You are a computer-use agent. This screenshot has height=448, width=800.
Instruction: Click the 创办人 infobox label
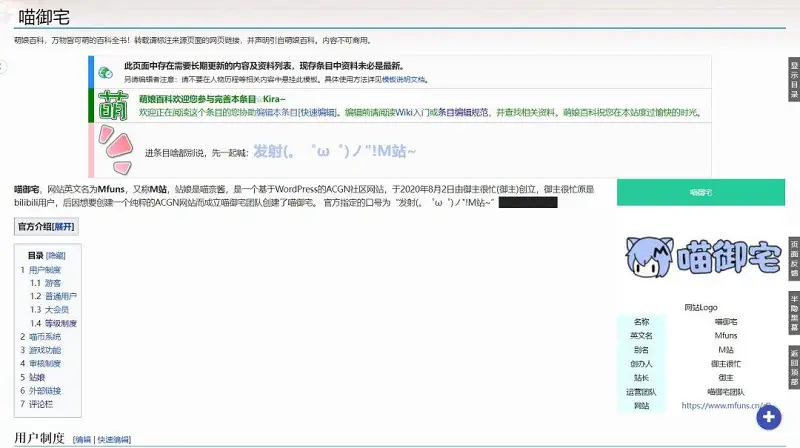point(641,364)
